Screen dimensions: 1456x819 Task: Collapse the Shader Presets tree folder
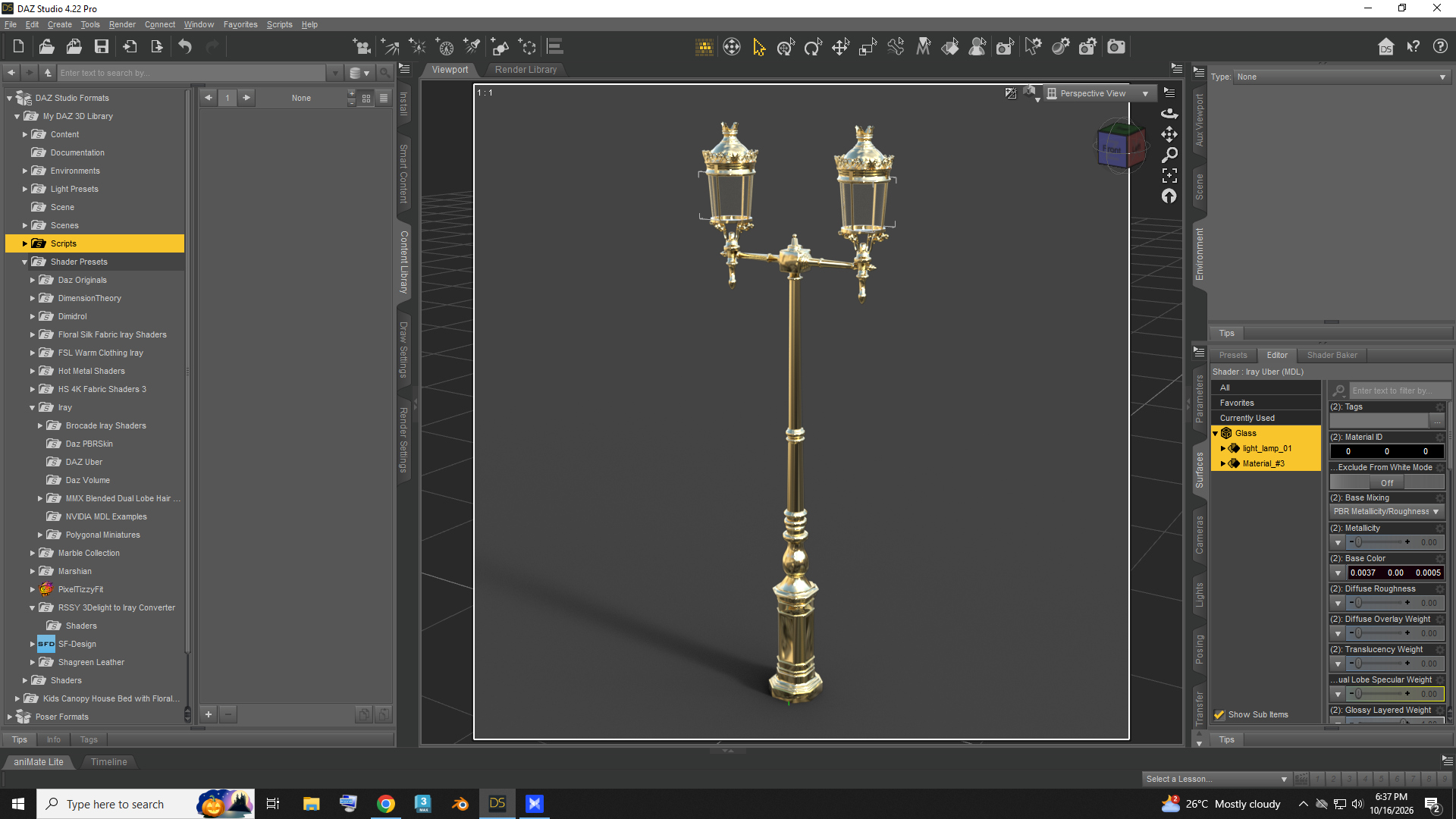tap(25, 262)
